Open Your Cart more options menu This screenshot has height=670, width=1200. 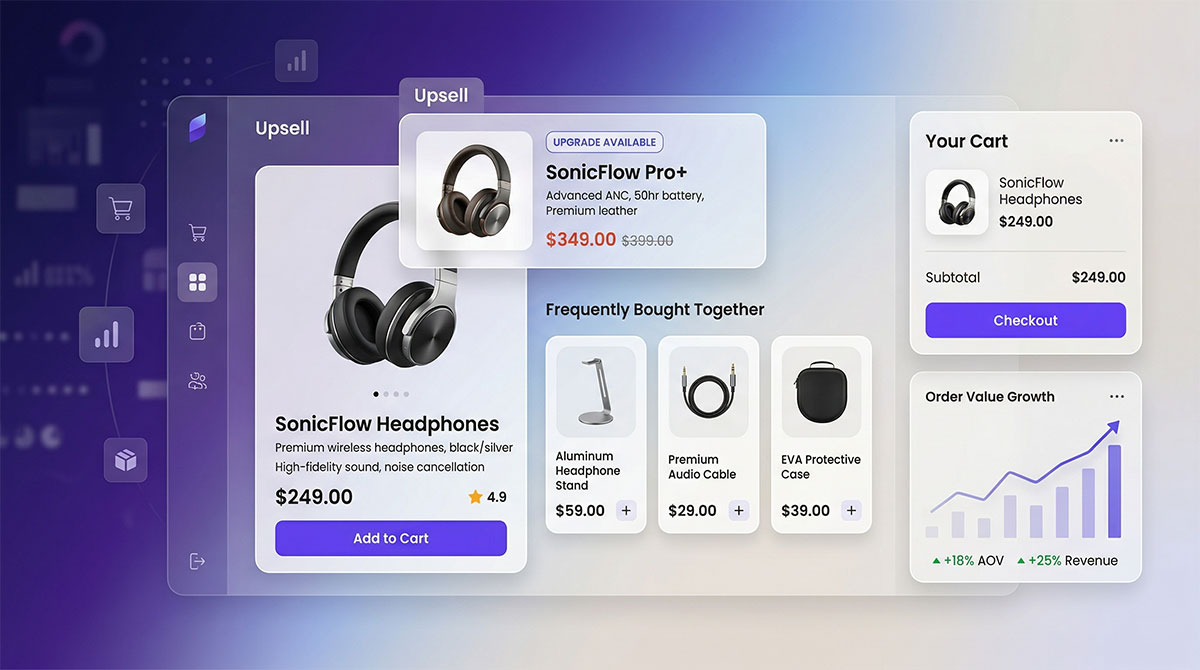(1116, 141)
